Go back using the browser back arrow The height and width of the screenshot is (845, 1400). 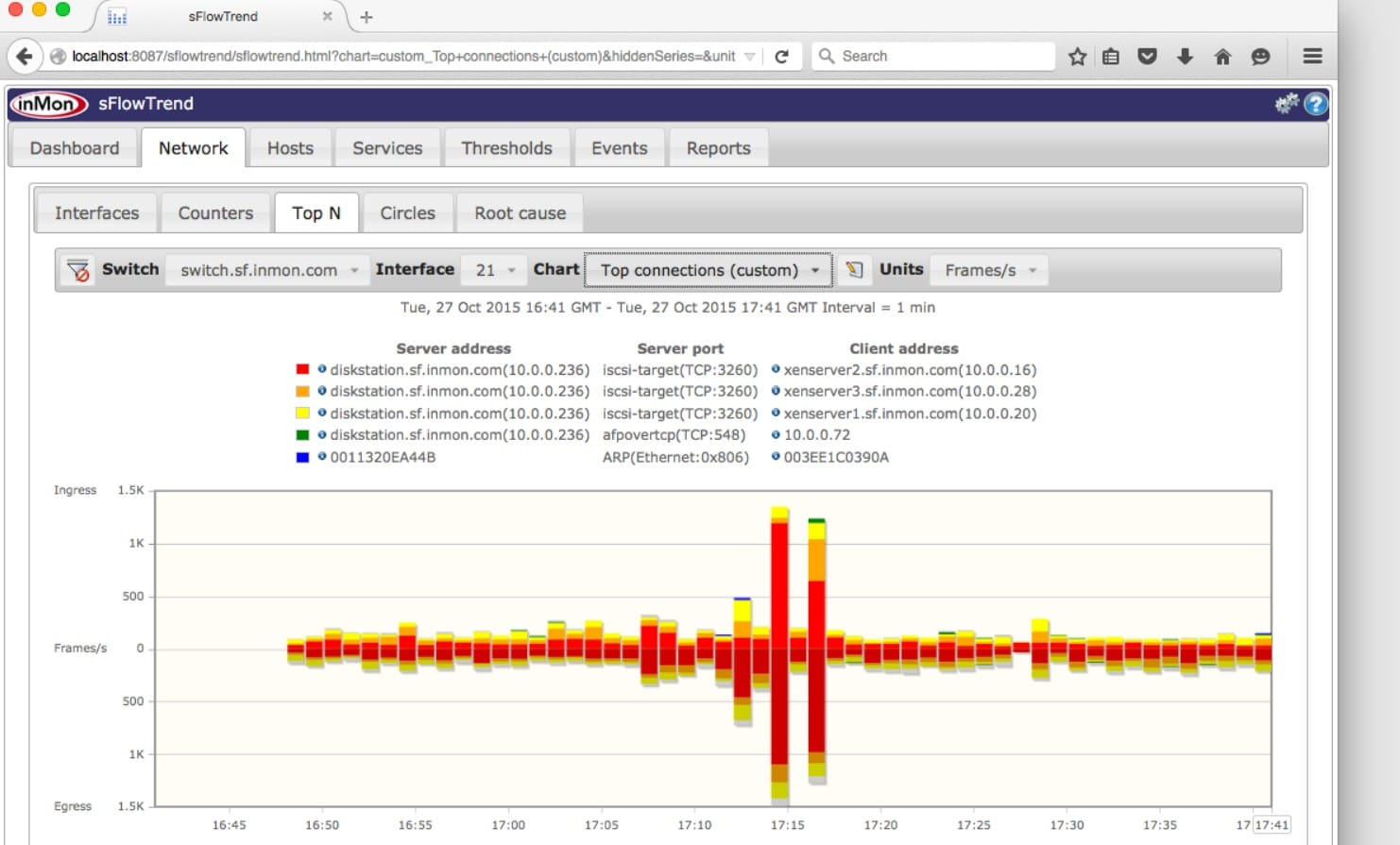pos(25,57)
